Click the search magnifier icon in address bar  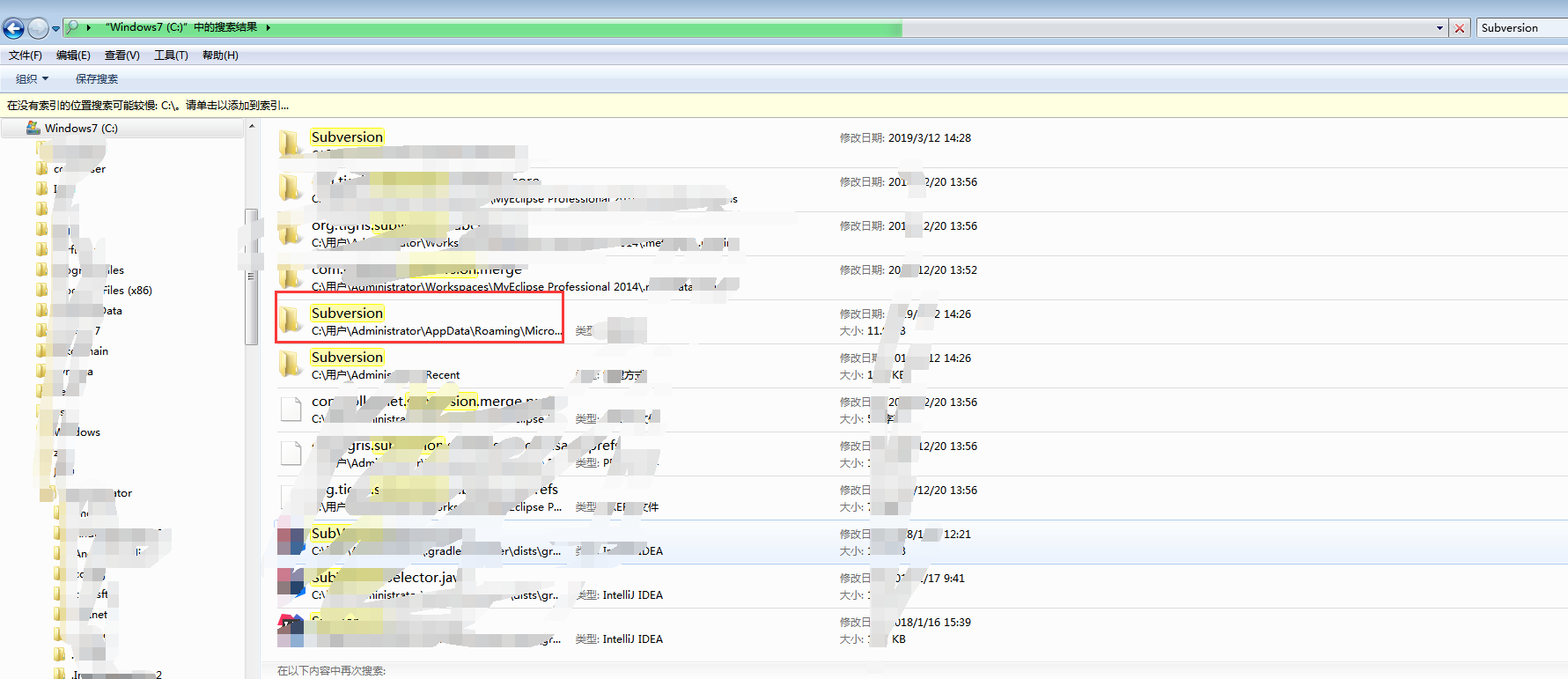[73, 27]
